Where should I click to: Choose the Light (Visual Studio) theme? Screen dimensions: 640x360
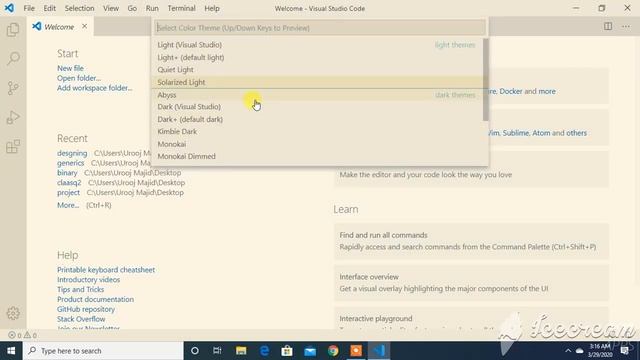pos(317,45)
